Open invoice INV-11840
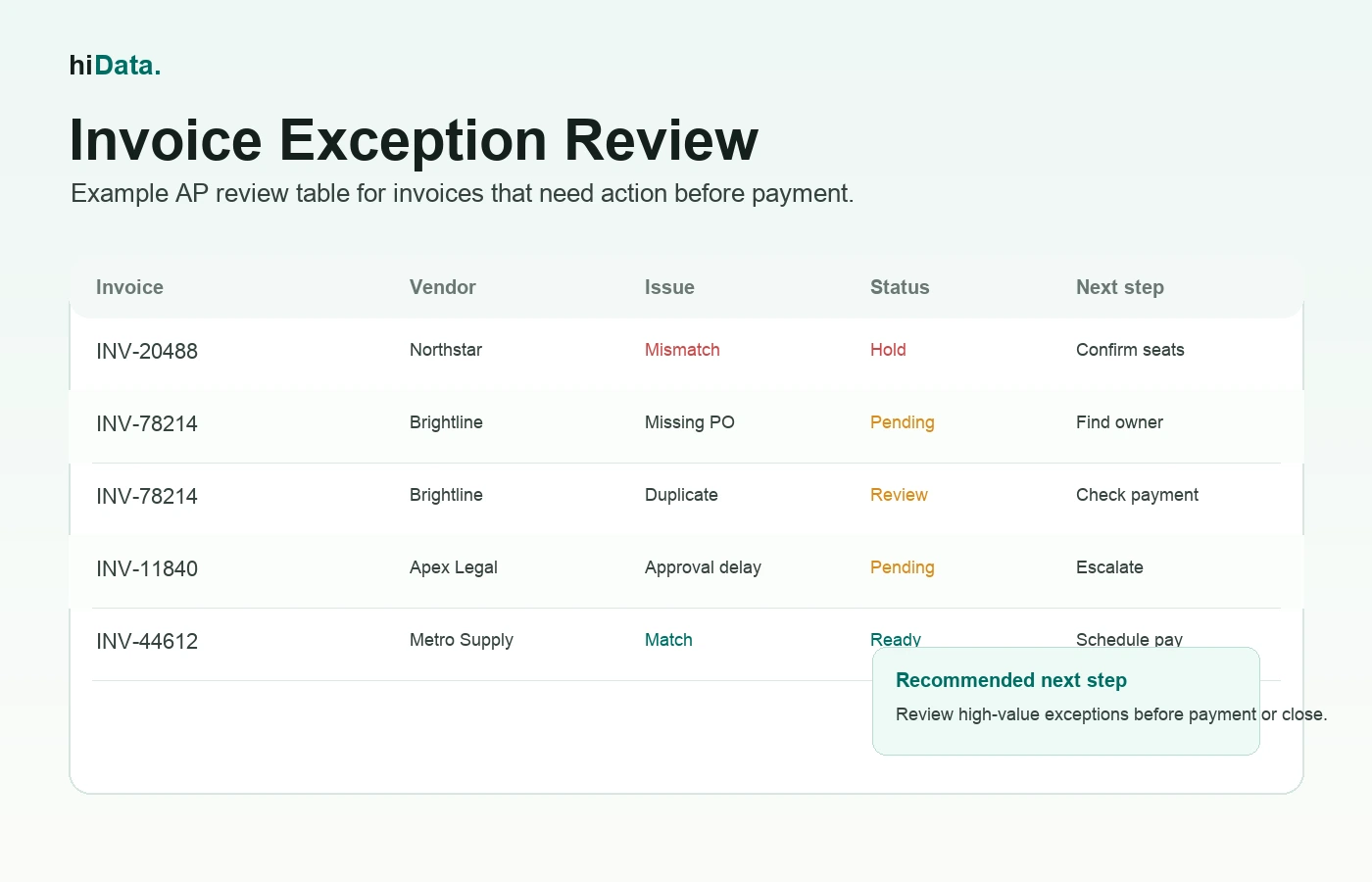Image resolution: width=1372 pixels, height=882 pixels. 147,568
